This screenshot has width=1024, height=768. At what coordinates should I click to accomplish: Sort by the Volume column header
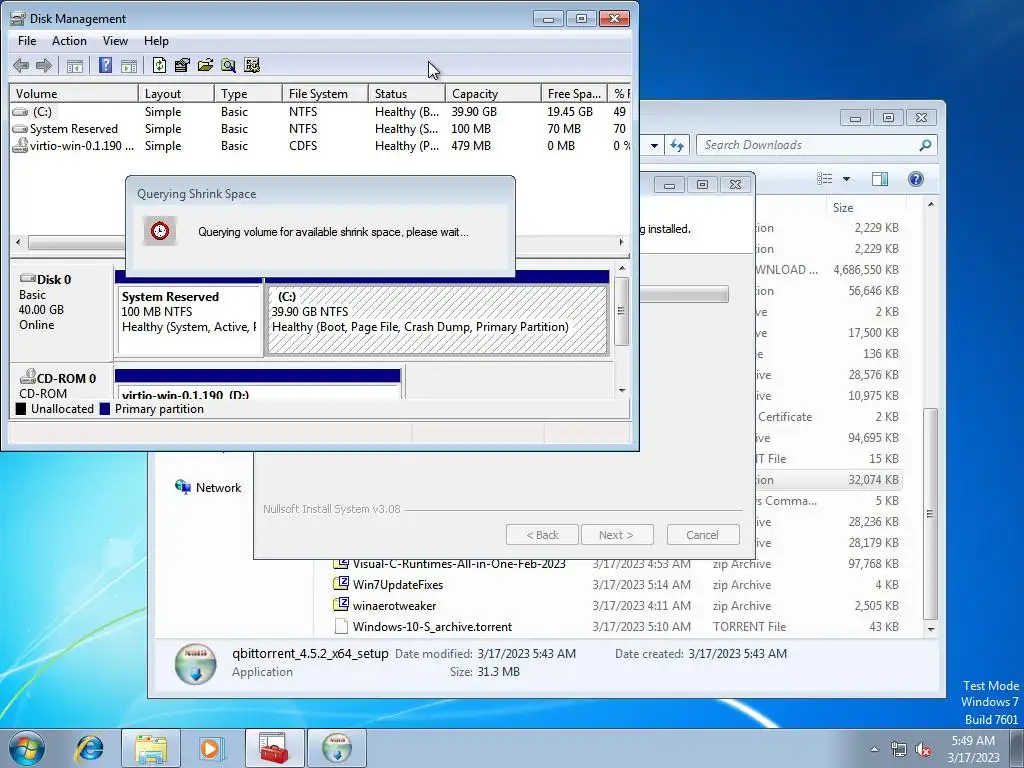click(74, 93)
